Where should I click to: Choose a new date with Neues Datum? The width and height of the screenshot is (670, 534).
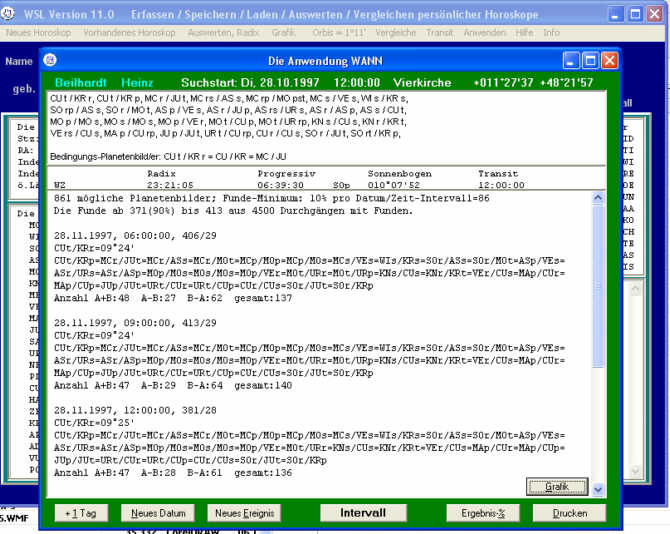coord(158,513)
